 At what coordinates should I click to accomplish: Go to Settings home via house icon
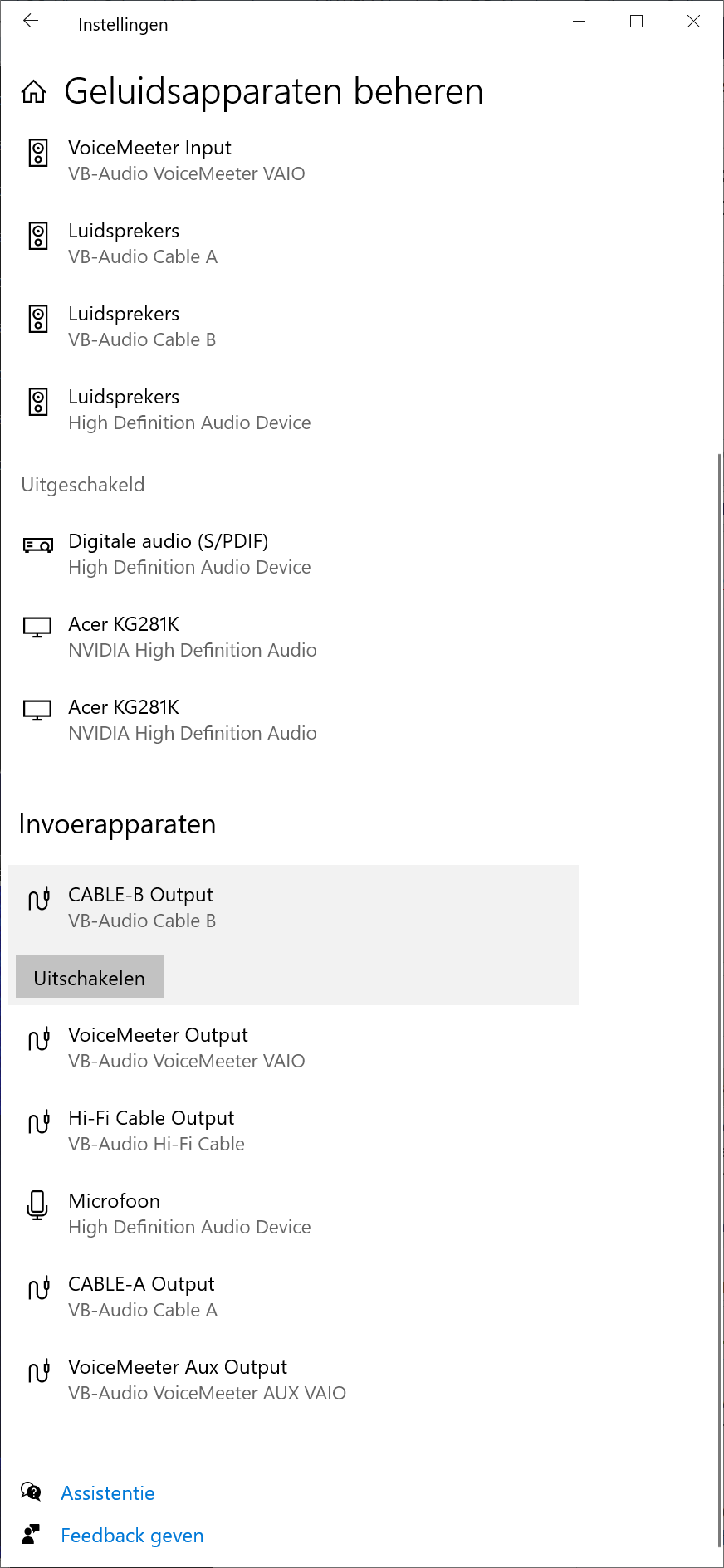tap(33, 91)
